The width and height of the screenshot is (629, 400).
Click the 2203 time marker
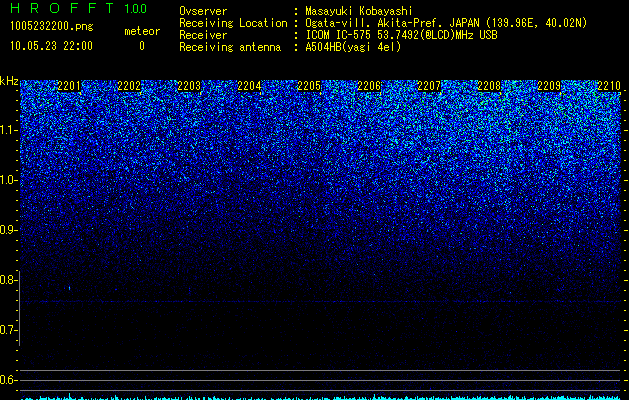tap(189, 86)
